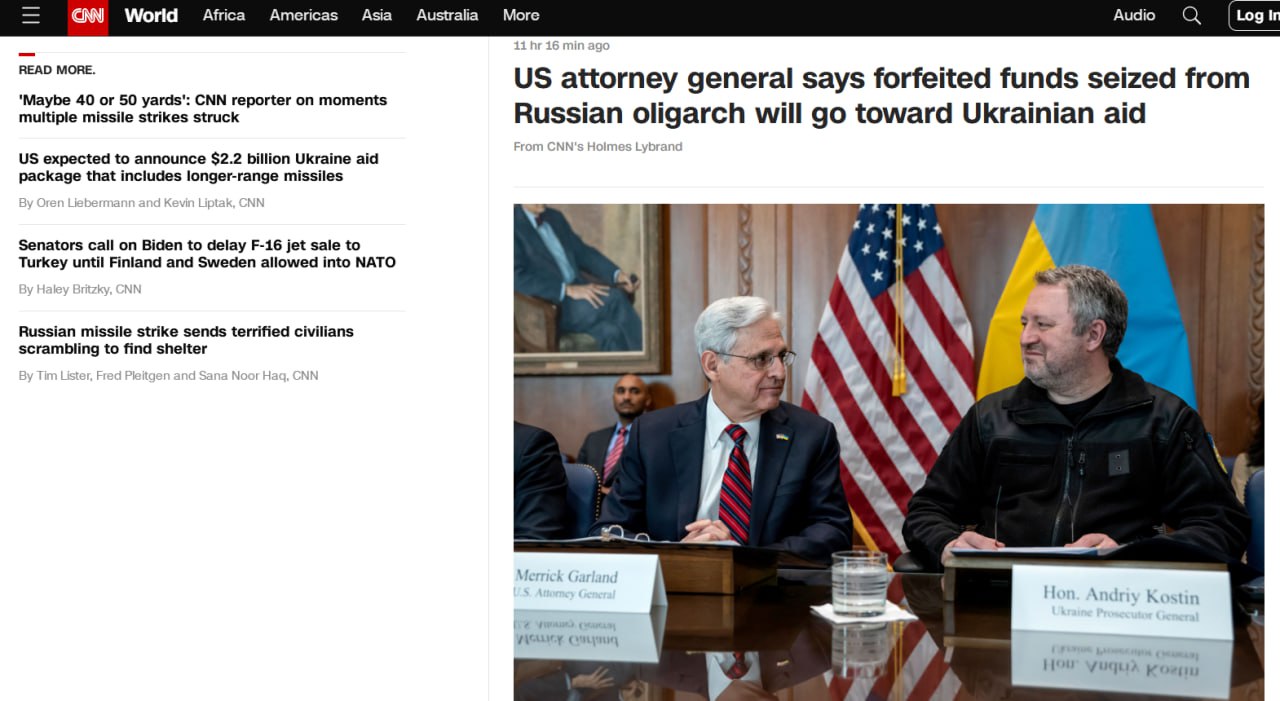
Task: Click the US attorney general headline
Action: [x=881, y=96]
